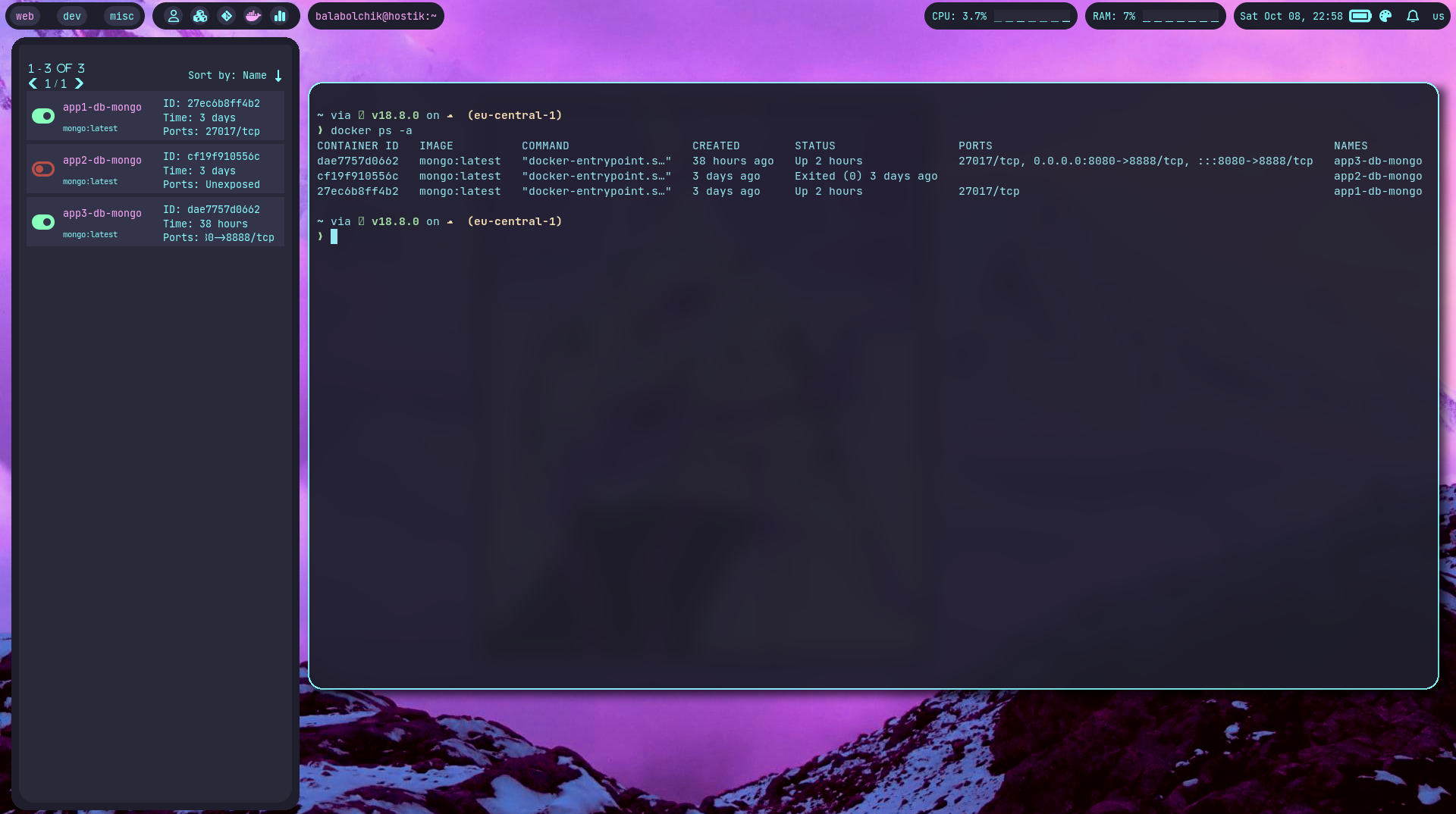Screen dimensions: 1456x814
Task: Reverse sort order with the down arrow
Action: [x=278, y=76]
